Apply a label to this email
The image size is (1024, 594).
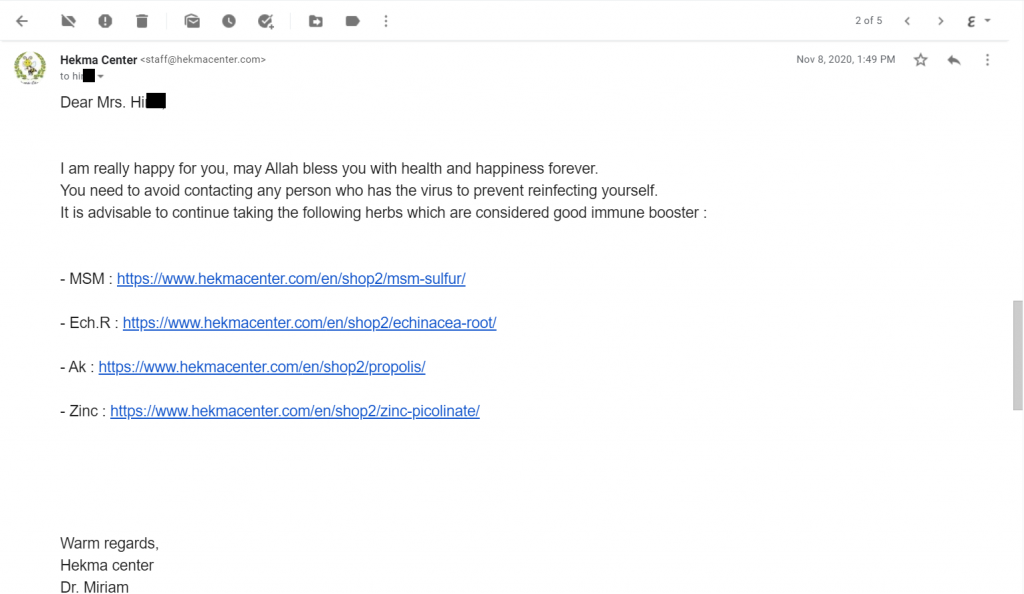(353, 21)
